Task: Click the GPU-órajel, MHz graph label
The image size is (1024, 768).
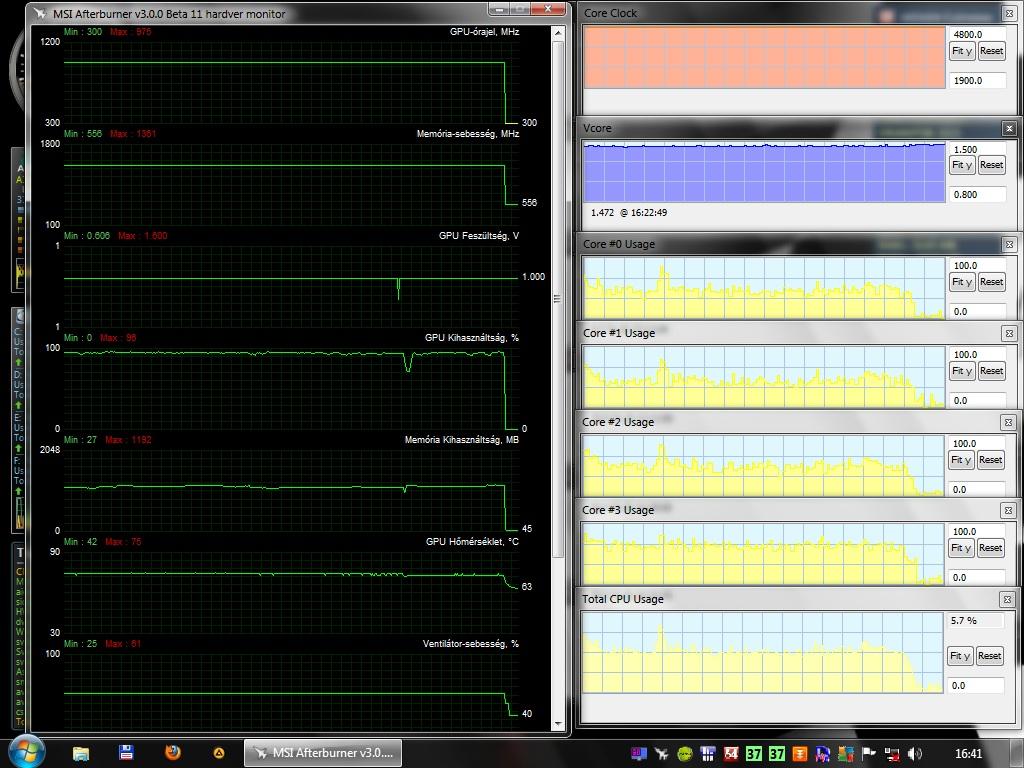Action: pyautogui.click(x=485, y=31)
